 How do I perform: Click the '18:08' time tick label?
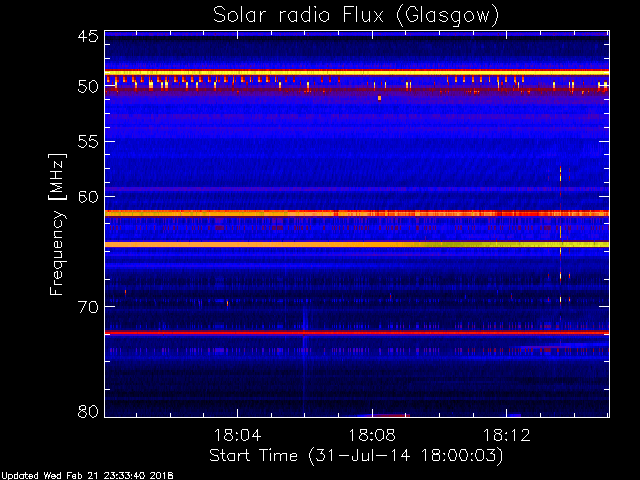[x=372, y=435]
